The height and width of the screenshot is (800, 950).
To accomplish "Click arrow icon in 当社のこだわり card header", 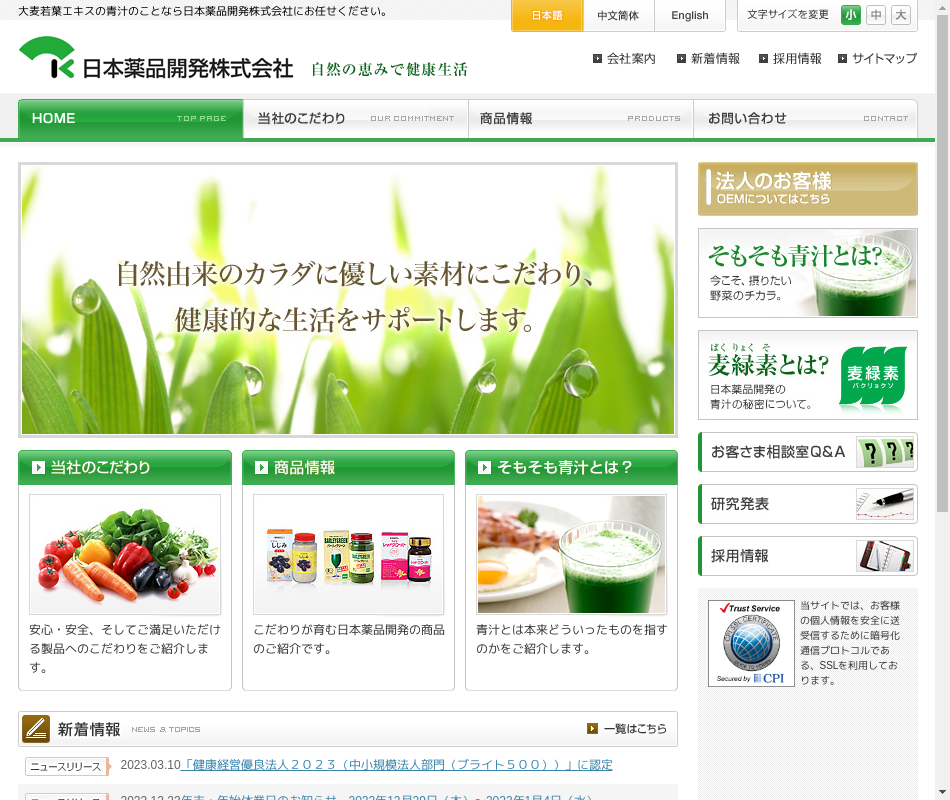I will pos(38,467).
